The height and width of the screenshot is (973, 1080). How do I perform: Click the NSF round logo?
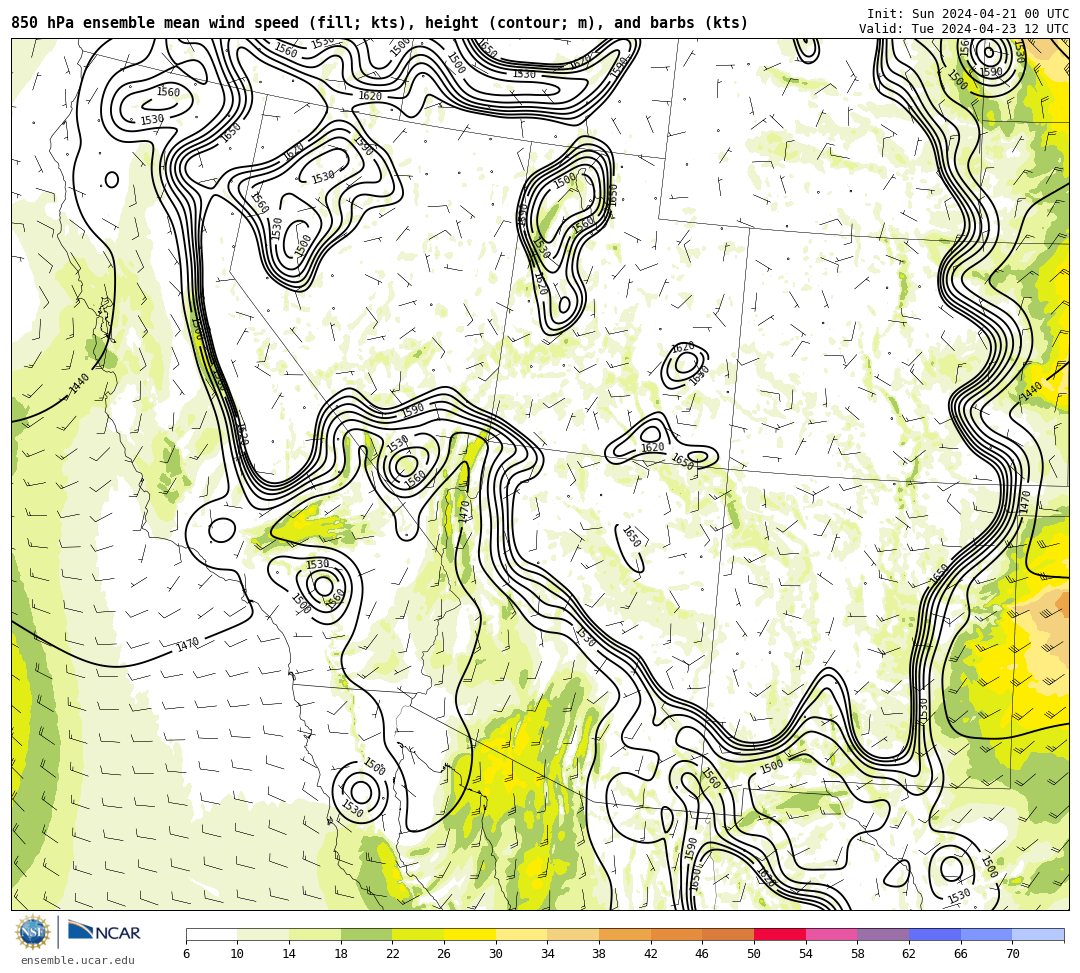coord(33,932)
